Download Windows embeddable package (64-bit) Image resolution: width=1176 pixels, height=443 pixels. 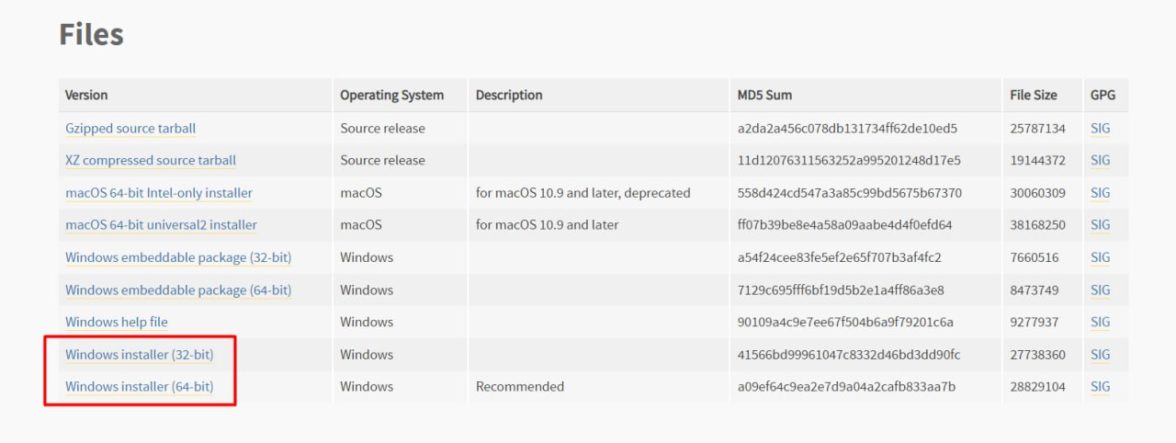click(178, 290)
